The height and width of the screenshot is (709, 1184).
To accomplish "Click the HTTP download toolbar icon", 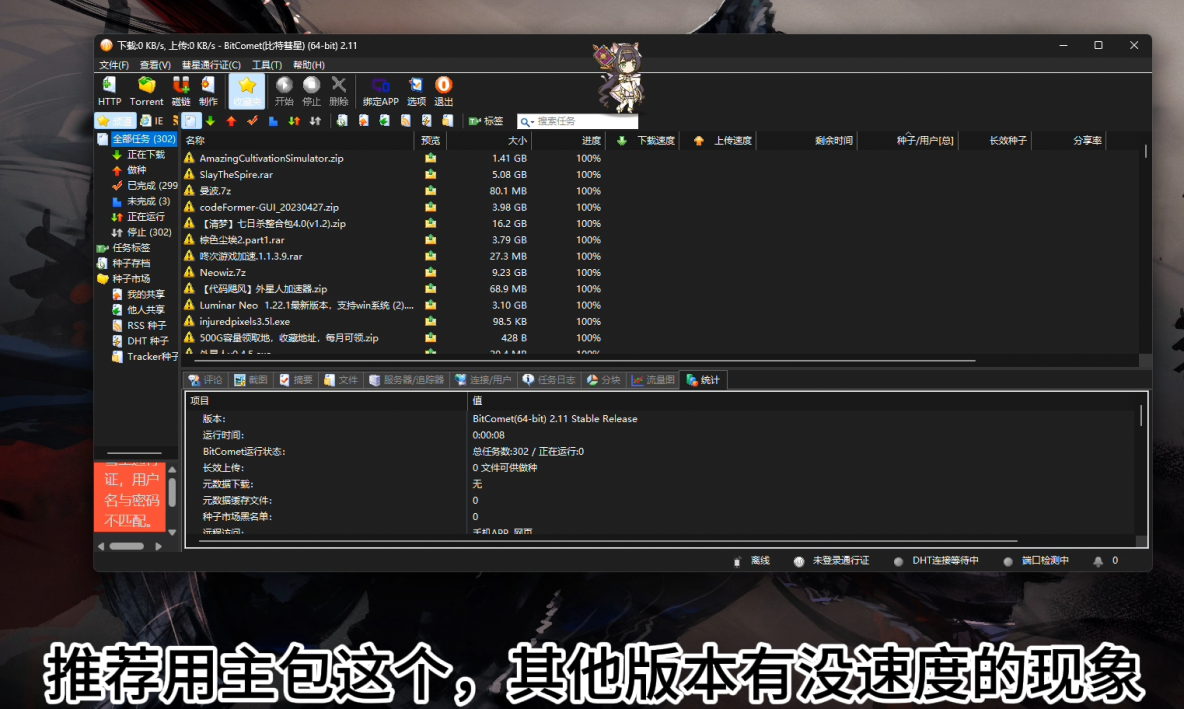I will click(109, 91).
